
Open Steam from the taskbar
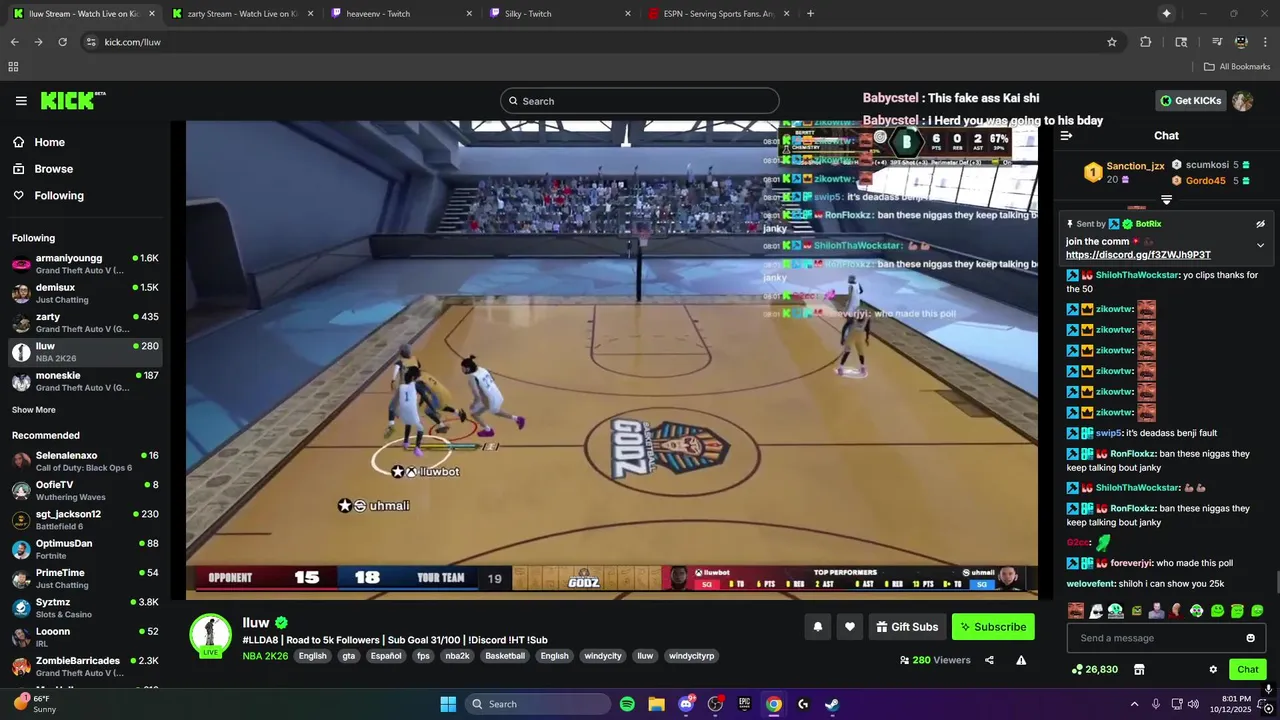(x=832, y=704)
